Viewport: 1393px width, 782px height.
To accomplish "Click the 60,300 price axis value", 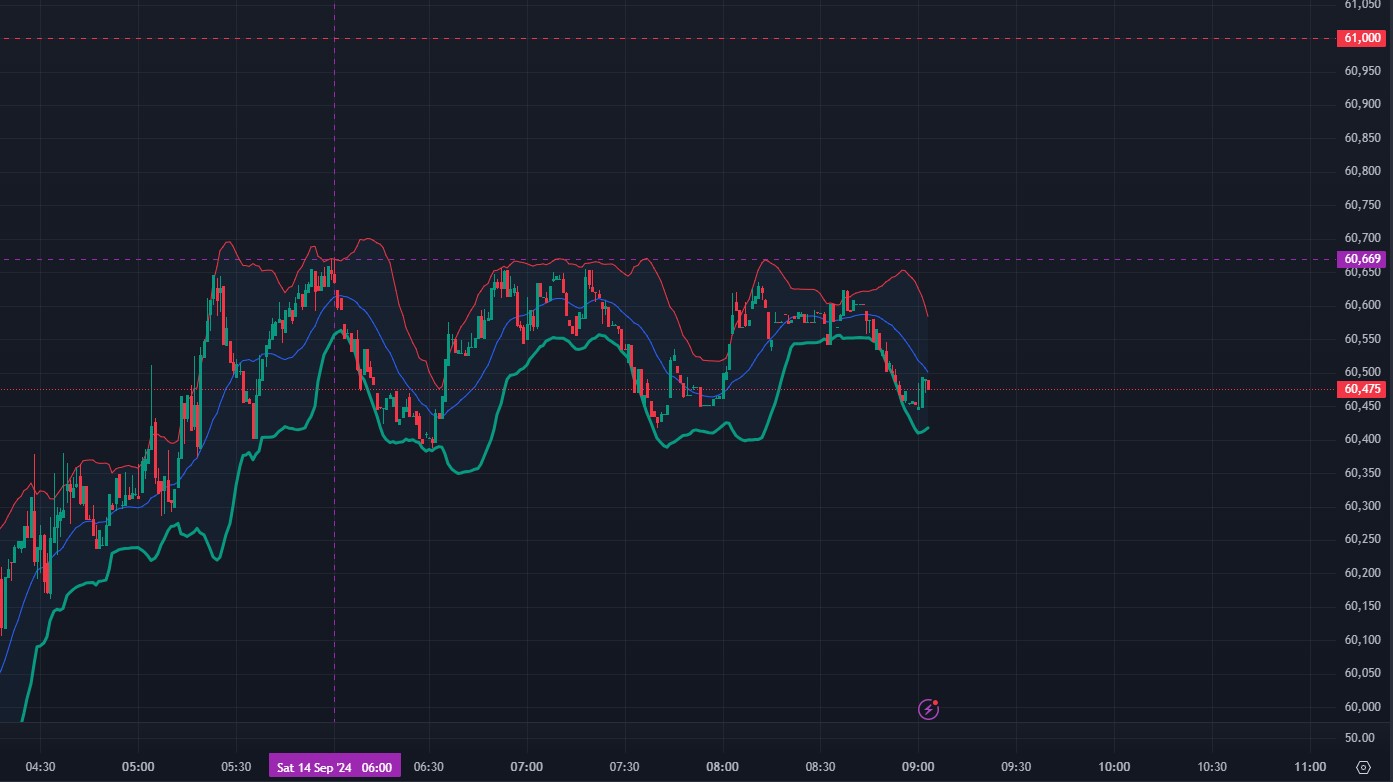I will tap(1362, 506).
